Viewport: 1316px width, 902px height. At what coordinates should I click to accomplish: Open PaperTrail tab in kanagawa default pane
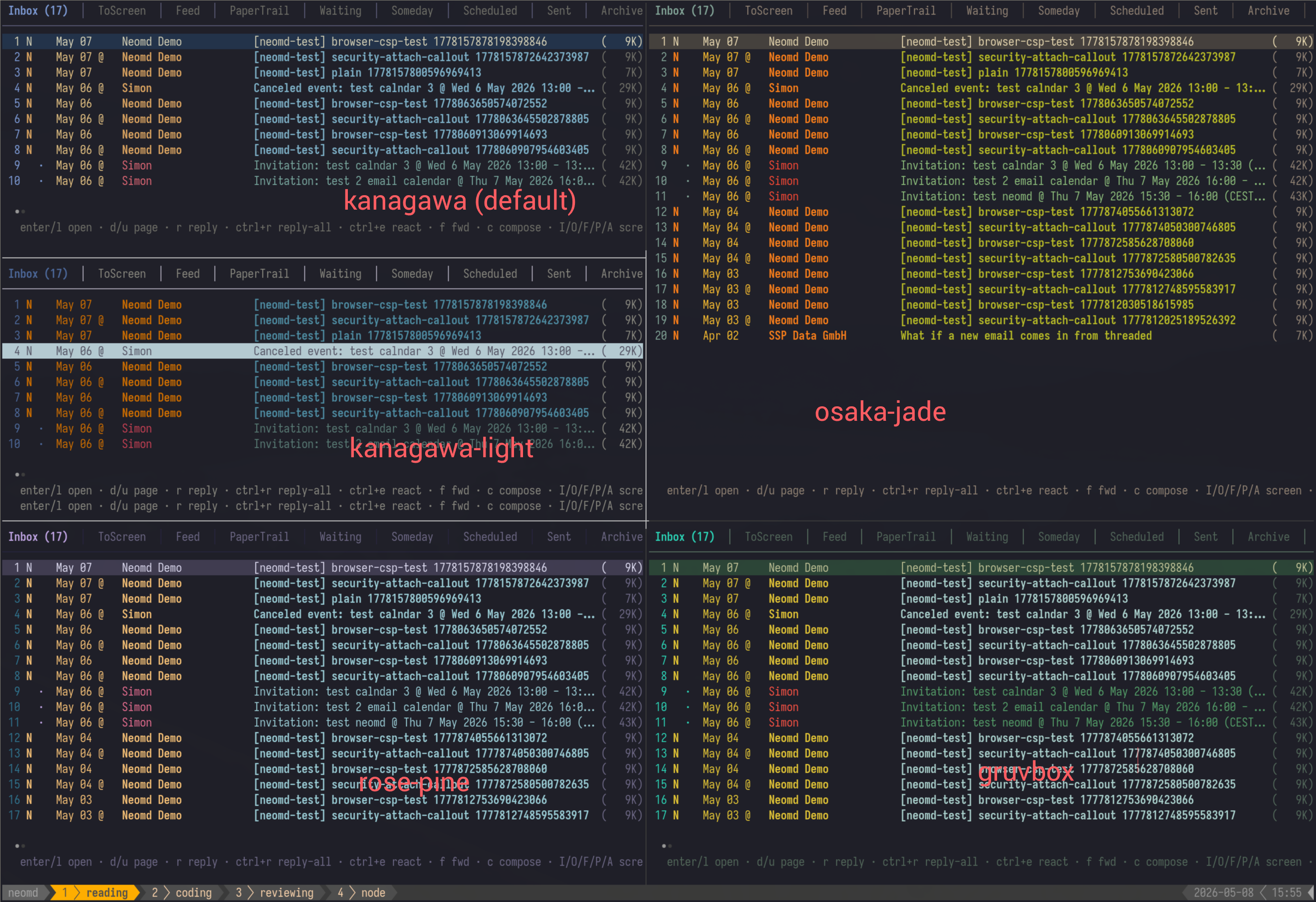pyautogui.click(x=259, y=11)
